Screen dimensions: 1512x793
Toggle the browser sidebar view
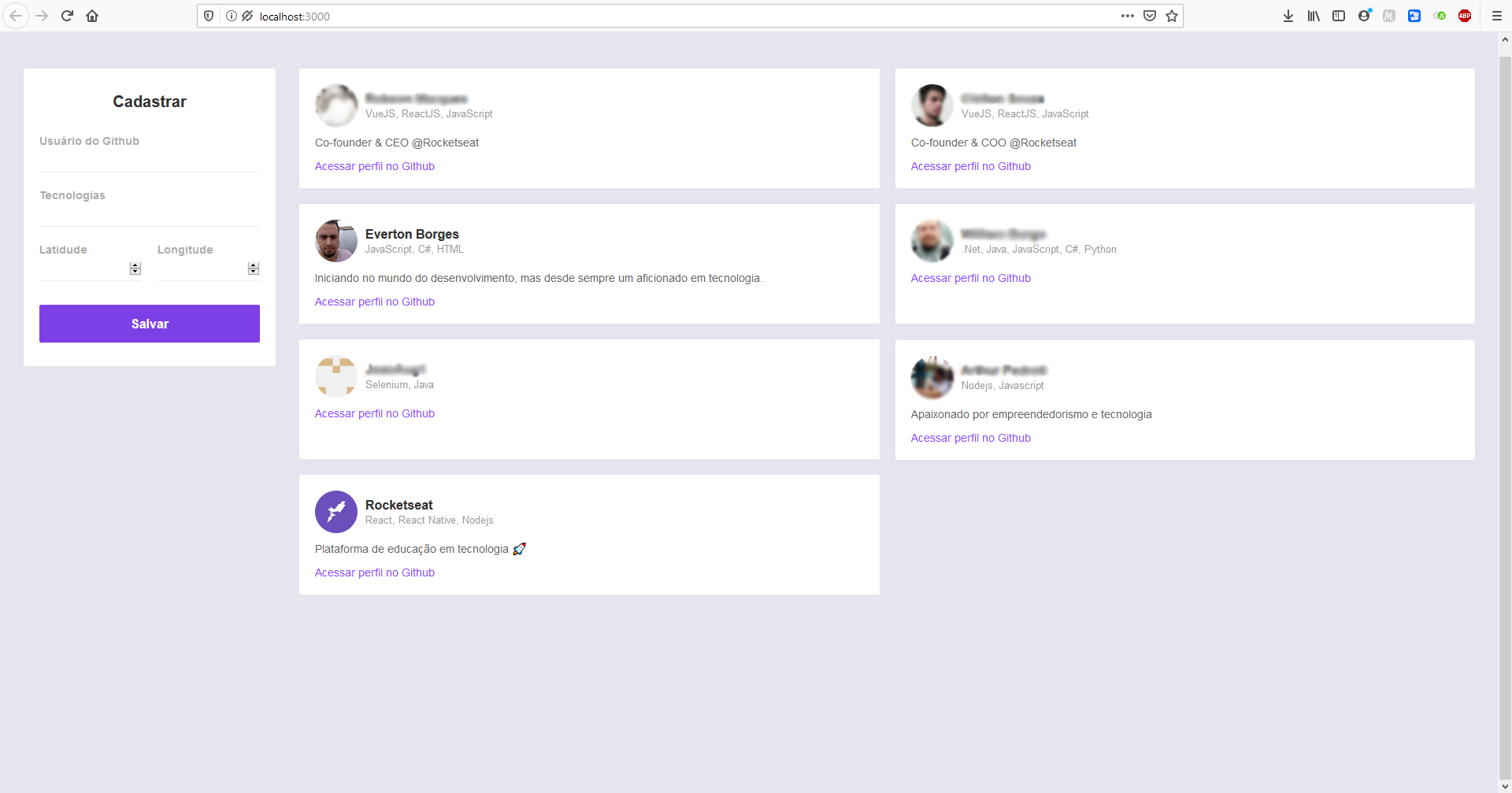1339,16
